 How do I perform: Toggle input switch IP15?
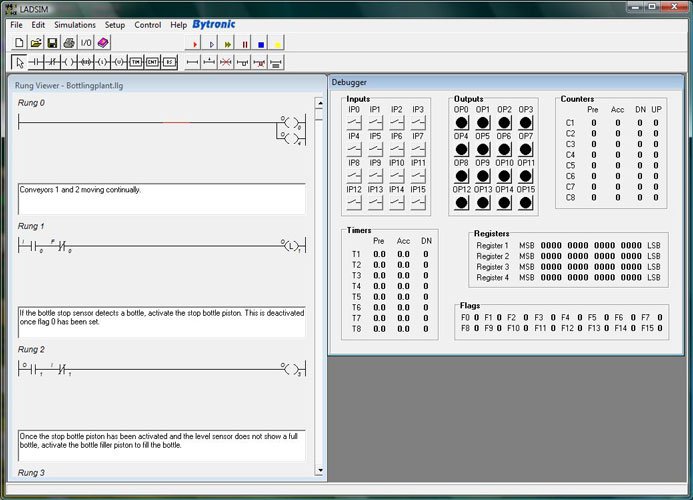point(418,202)
